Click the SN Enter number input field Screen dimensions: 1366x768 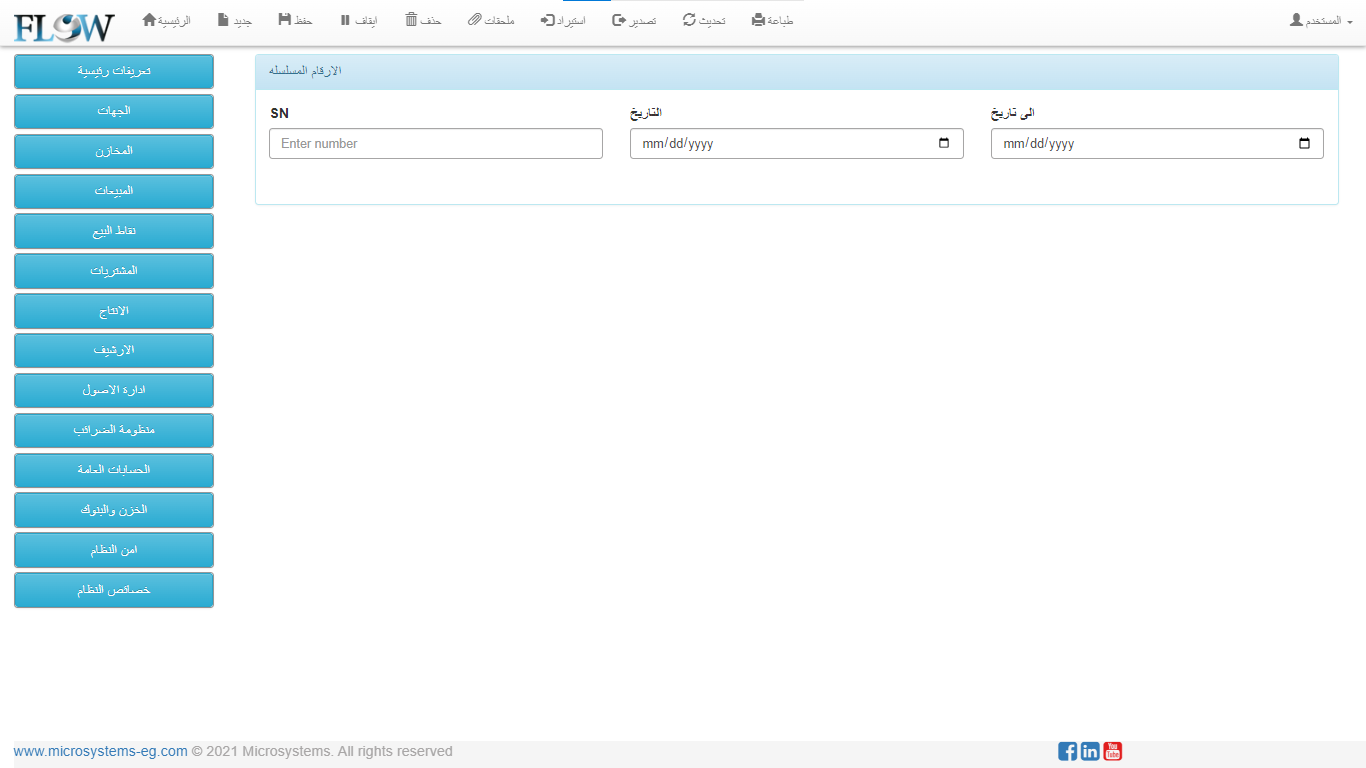[x=435, y=143]
